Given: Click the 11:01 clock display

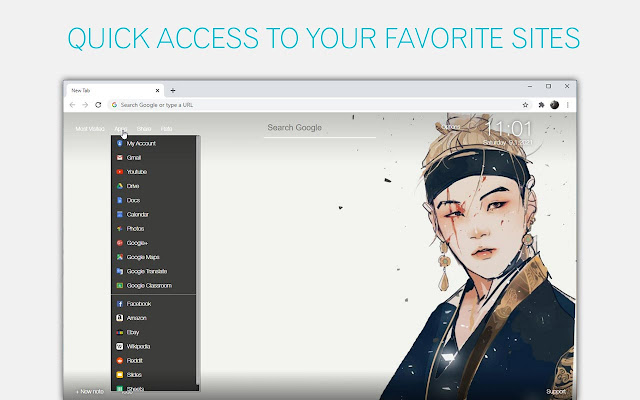Looking at the screenshot, I should pos(509,129).
